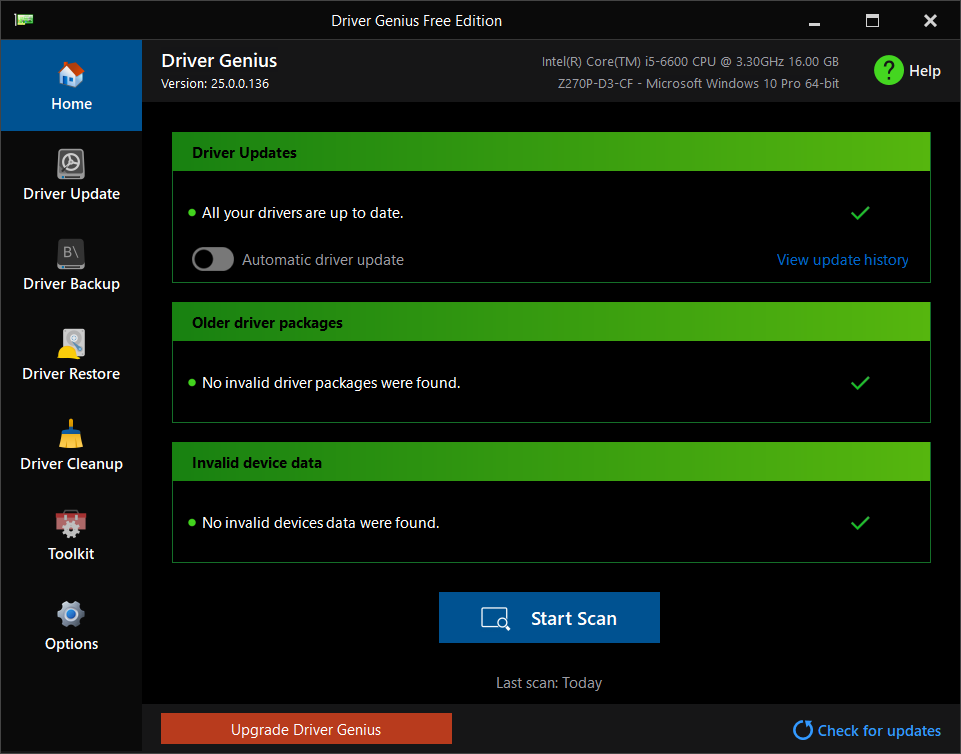
Task: Select the Toolkit sidebar label
Action: coord(71,554)
